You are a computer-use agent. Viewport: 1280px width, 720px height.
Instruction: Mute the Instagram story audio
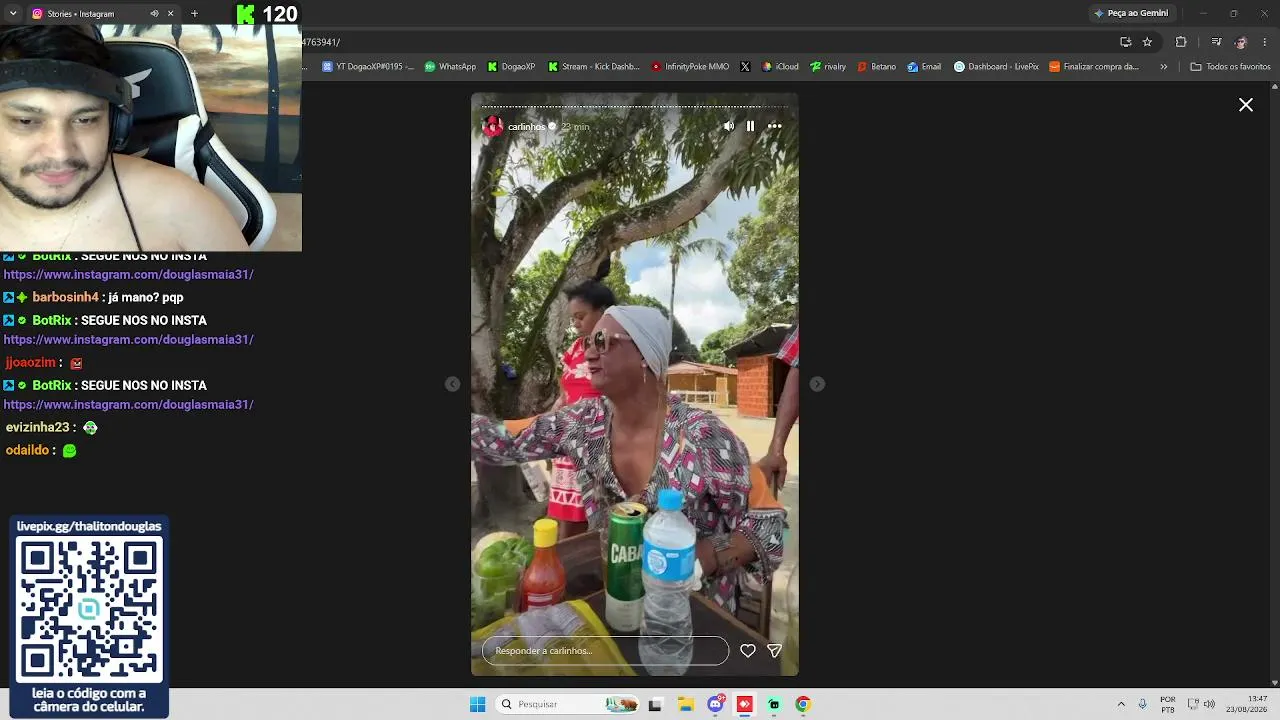click(728, 126)
